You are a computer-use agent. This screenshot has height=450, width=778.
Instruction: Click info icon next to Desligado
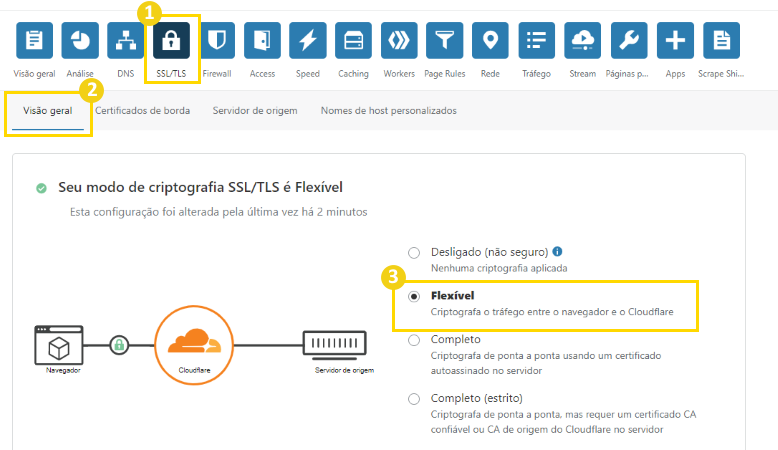click(557, 252)
